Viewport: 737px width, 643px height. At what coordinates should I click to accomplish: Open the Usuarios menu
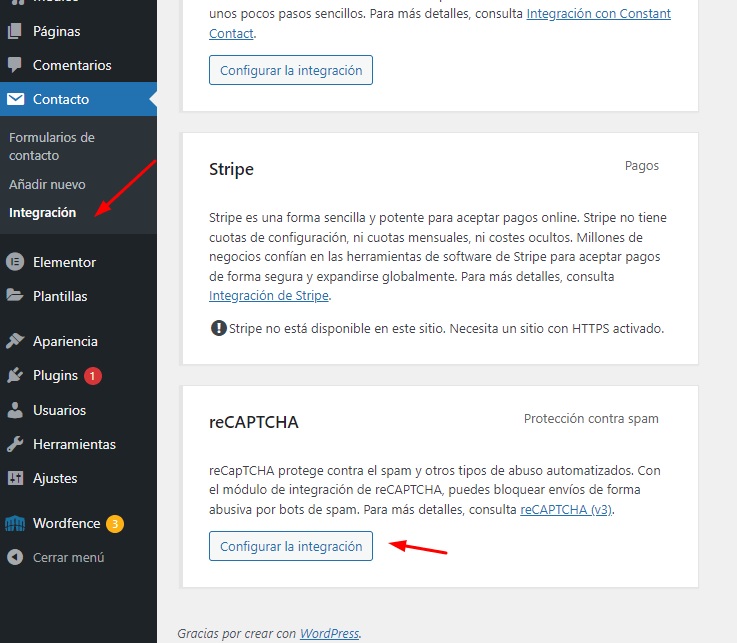(x=78, y=410)
